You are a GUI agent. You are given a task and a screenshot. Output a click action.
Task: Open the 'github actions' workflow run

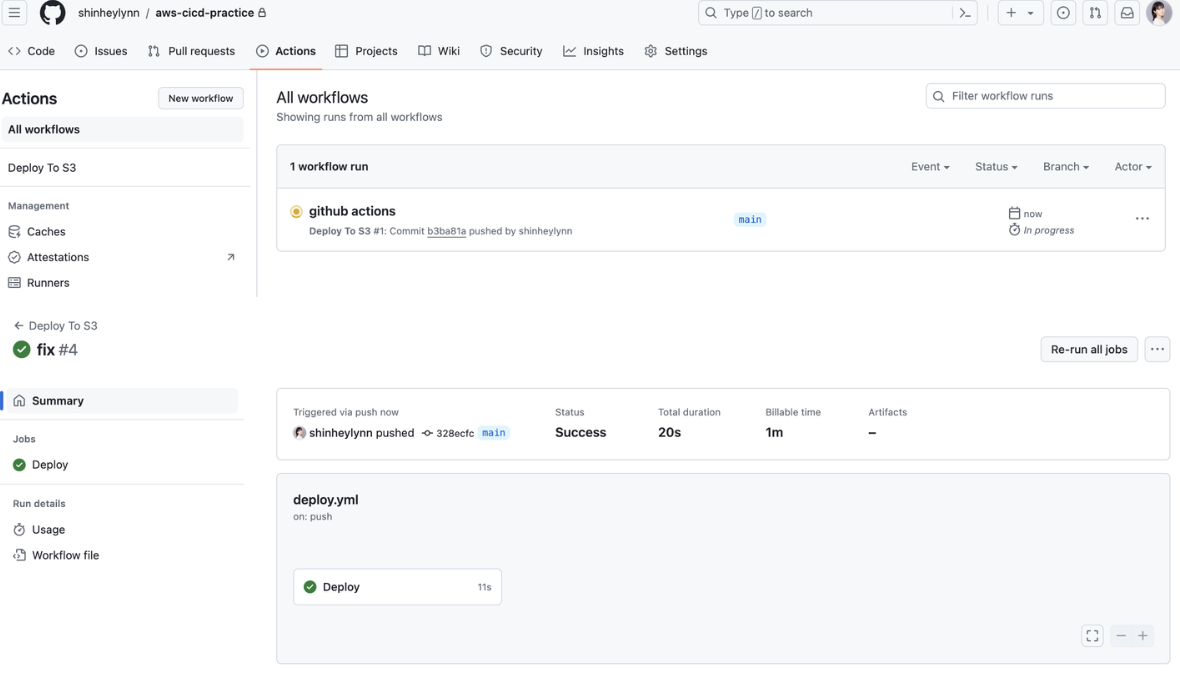click(352, 212)
